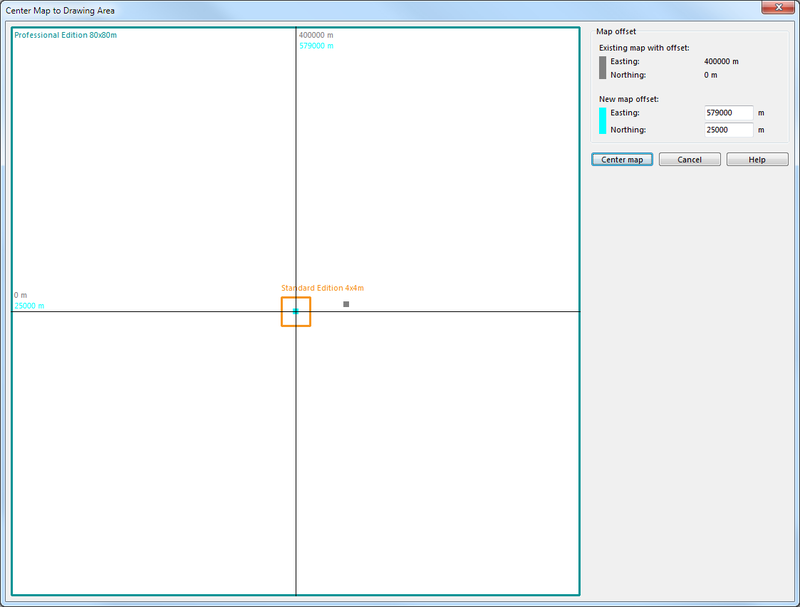Click the gray 400000 m axis label
The height and width of the screenshot is (607, 800).
[x=316, y=35]
